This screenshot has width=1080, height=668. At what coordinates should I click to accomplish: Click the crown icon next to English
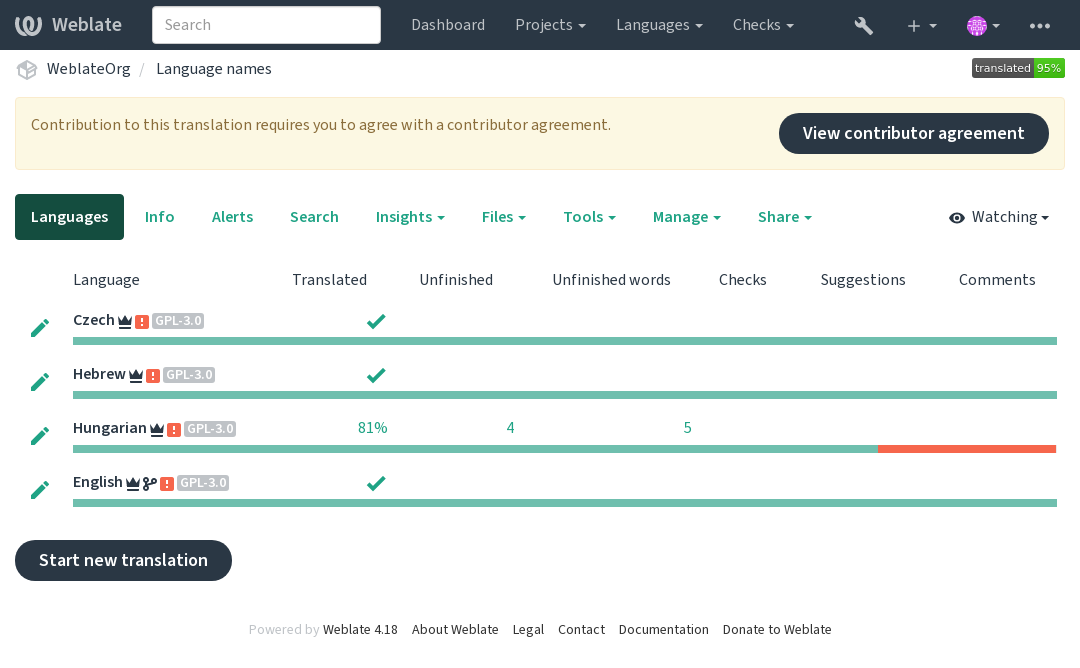133,483
